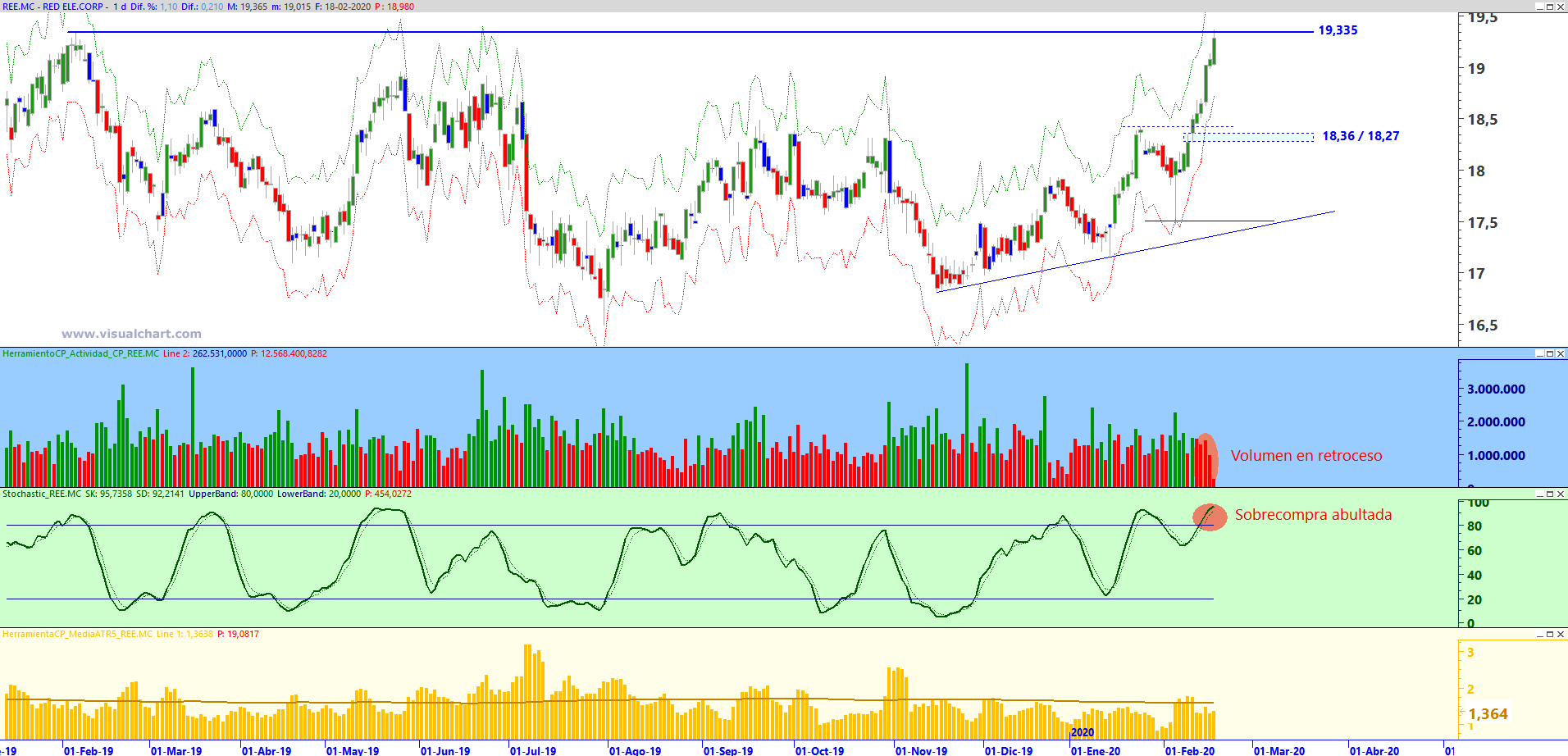Click the 'Sobrecompra abultada' annotation text
This screenshot has height=756, width=1568.
[x=1313, y=515]
